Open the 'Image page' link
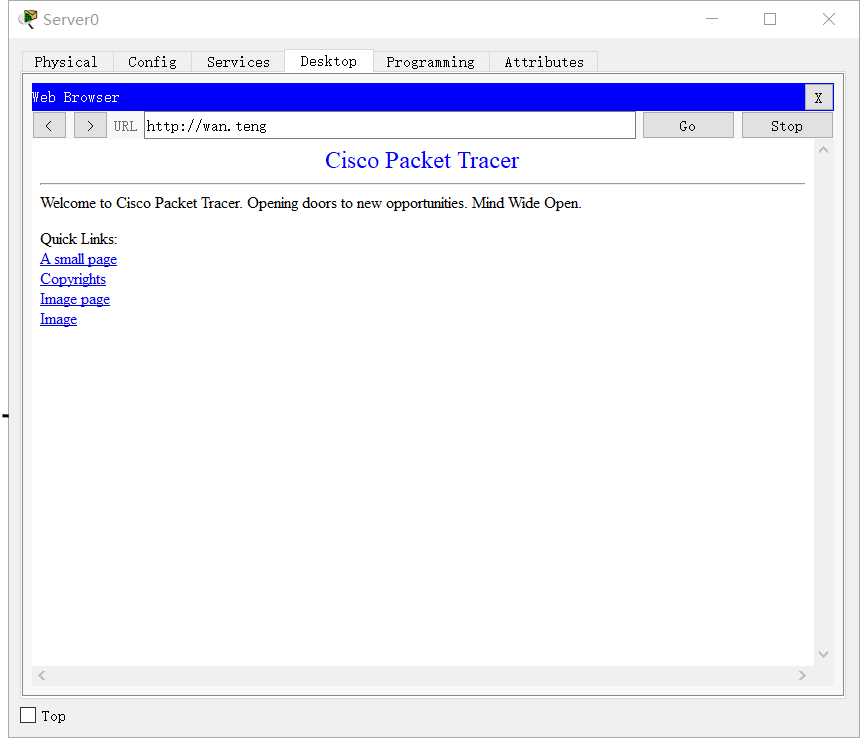Viewport: 868px width, 746px height. click(x=75, y=299)
